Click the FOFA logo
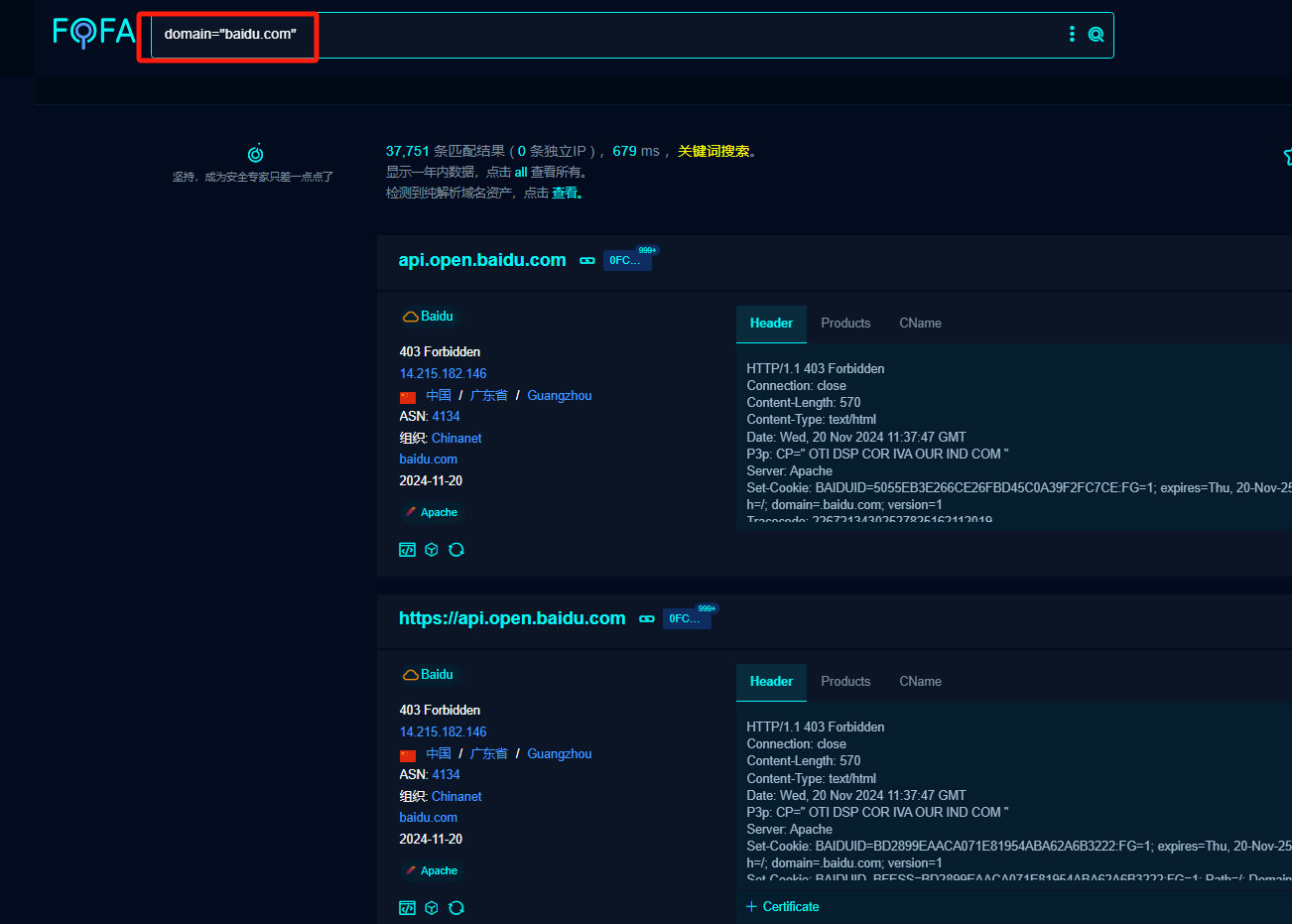The height and width of the screenshot is (924, 1292). 93,33
